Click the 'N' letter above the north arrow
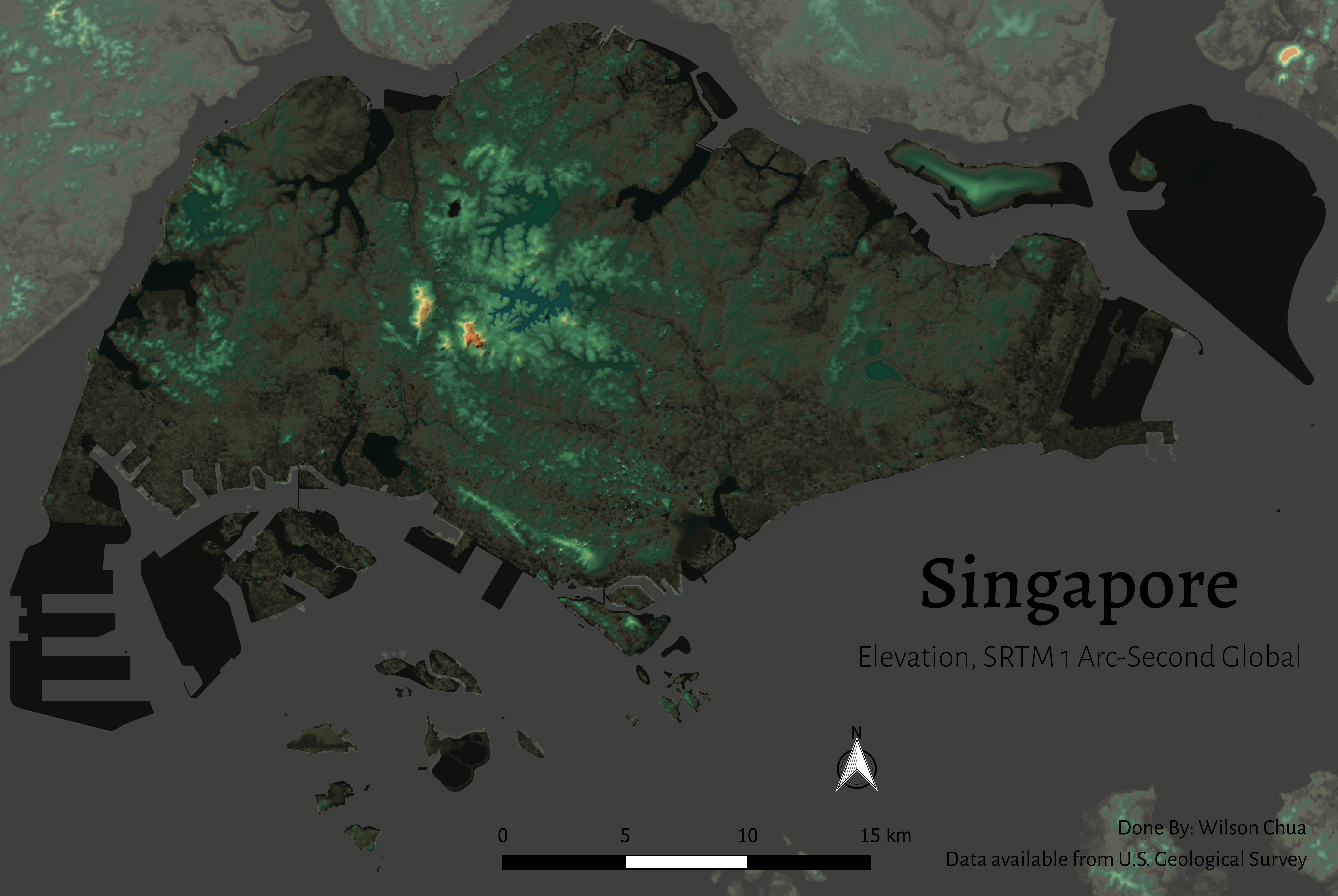Screen dimensions: 1338x896 coord(856,733)
